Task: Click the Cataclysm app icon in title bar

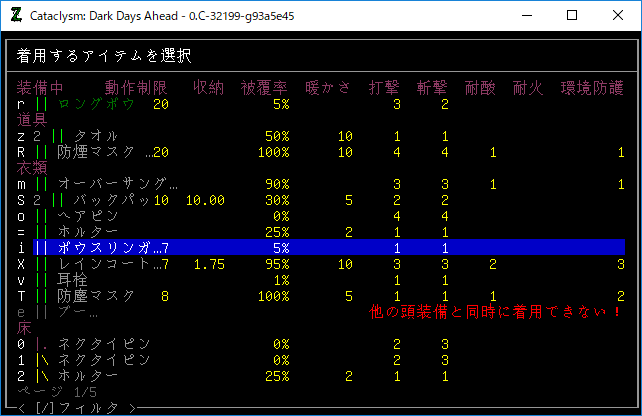Action: (17, 15)
